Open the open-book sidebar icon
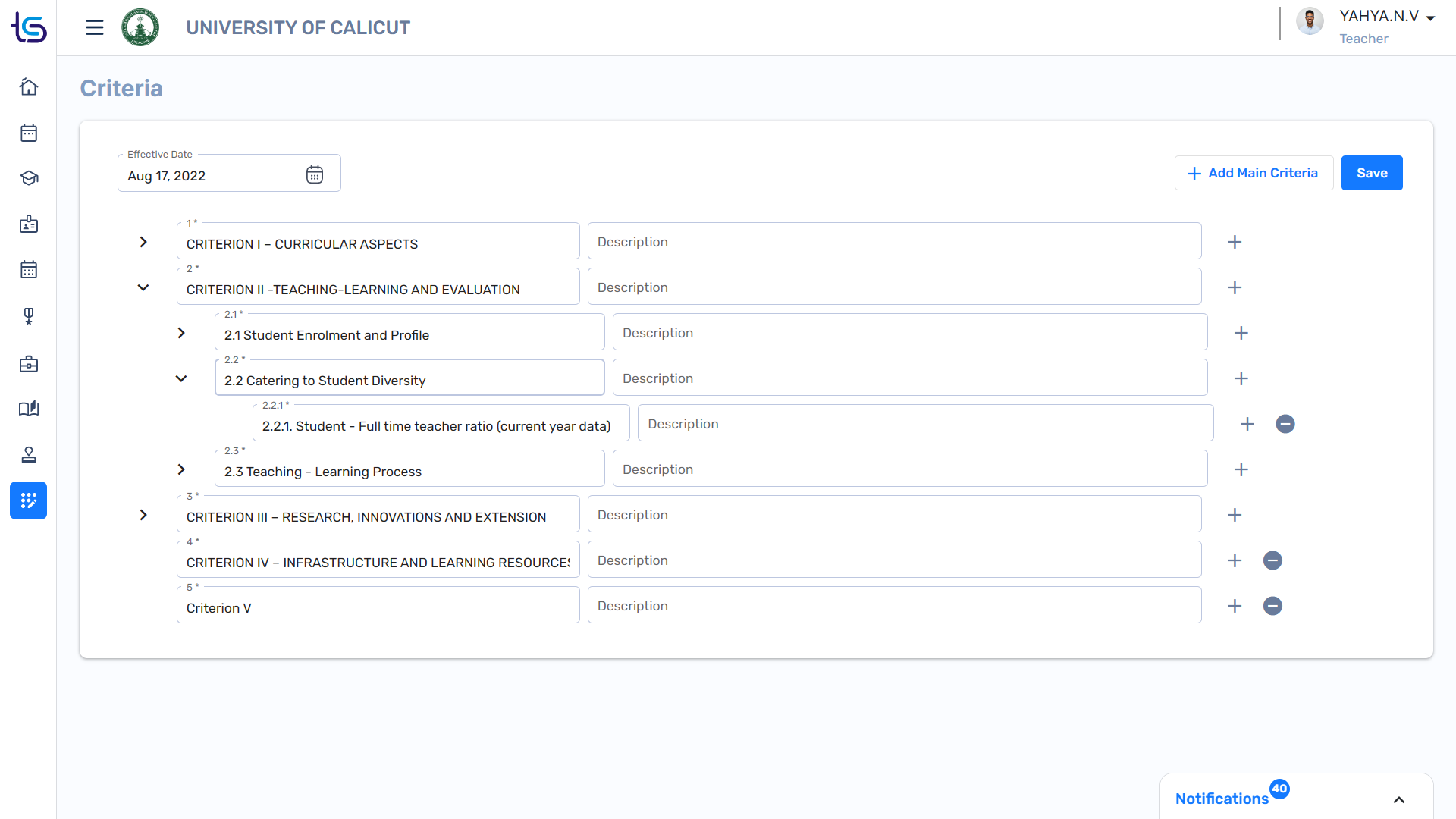The image size is (1456, 819). 29,409
